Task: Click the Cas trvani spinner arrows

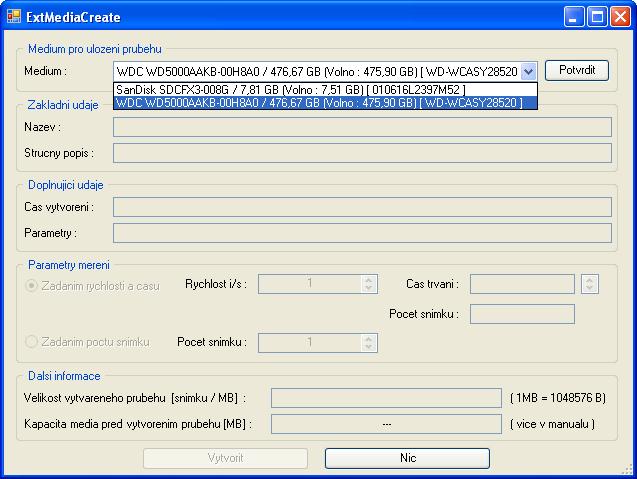Action: pyautogui.click(x=589, y=284)
